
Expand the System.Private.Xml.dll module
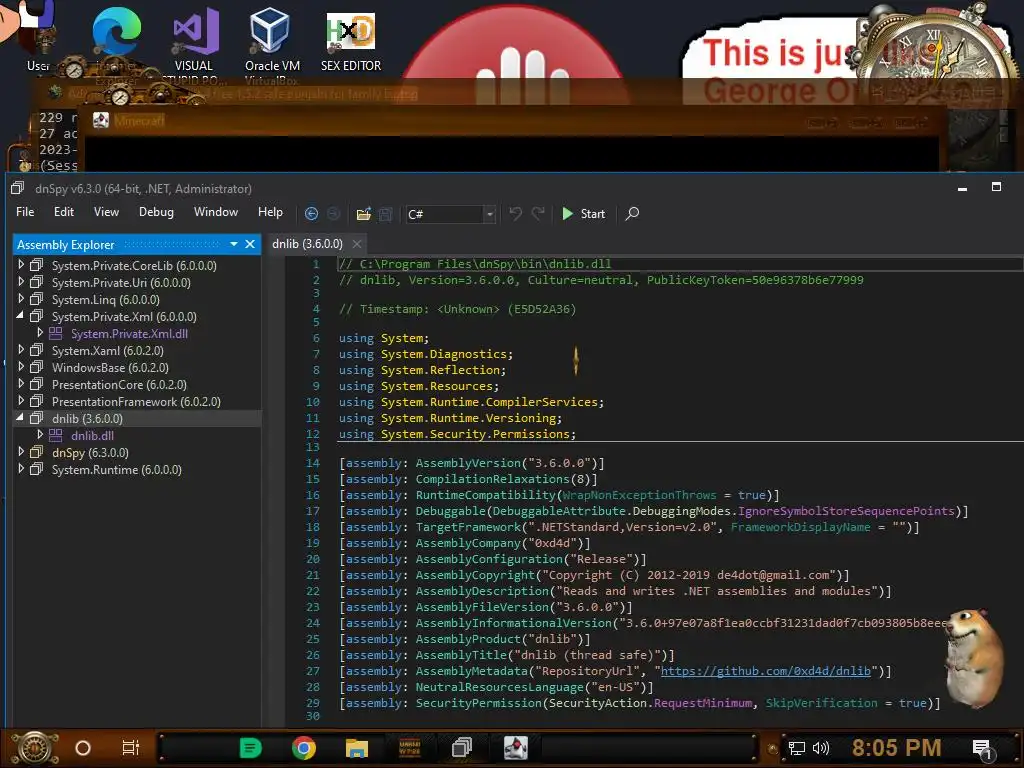pyautogui.click(x=40, y=332)
